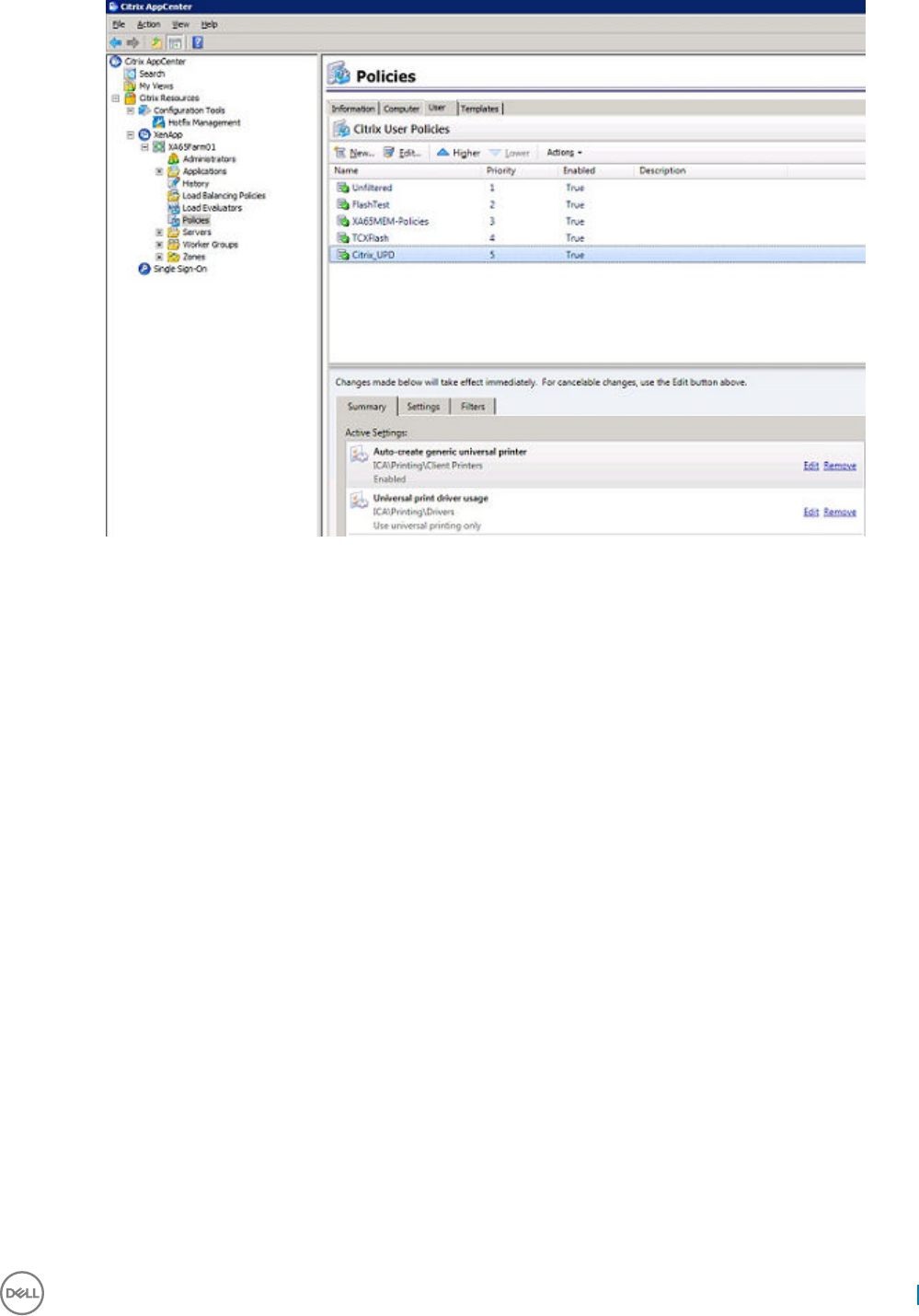Collapse the Configuration Tools node
The width and height of the screenshot is (919, 1316).
click(131, 110)
